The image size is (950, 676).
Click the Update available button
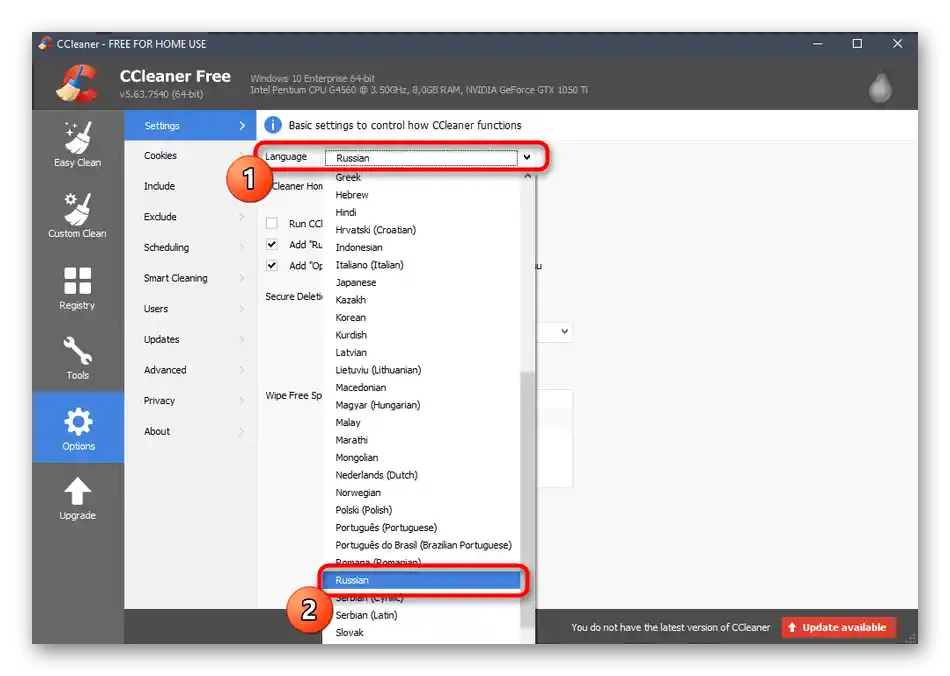(x=839, y=628)
